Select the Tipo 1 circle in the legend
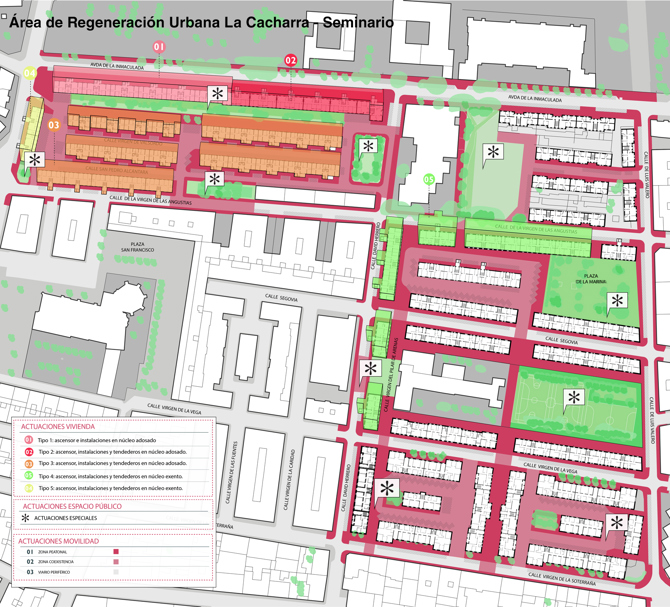The width and height of the screenshot is (670, 607). (27, 440)
